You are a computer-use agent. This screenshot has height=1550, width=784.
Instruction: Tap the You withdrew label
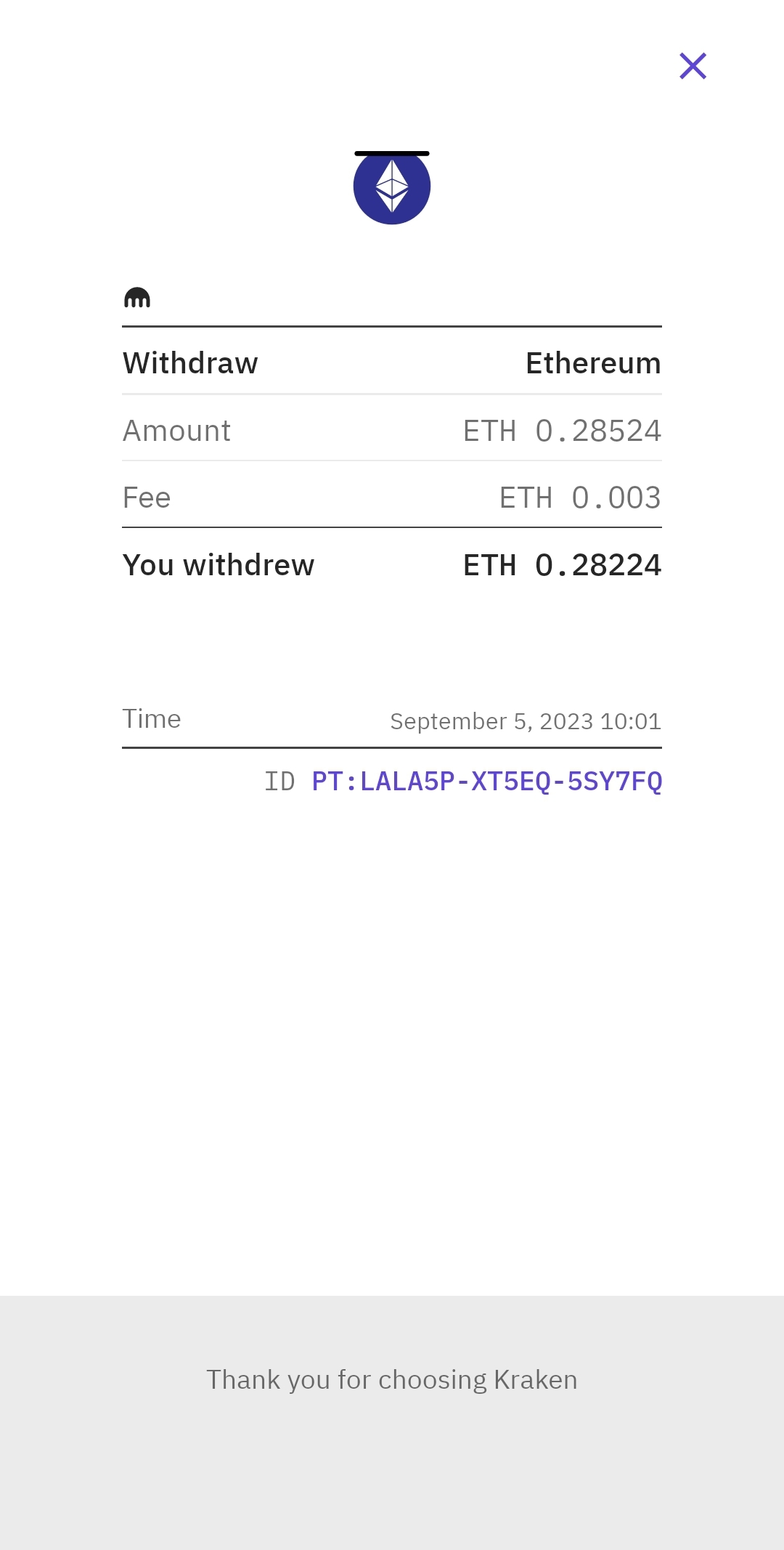219,565
